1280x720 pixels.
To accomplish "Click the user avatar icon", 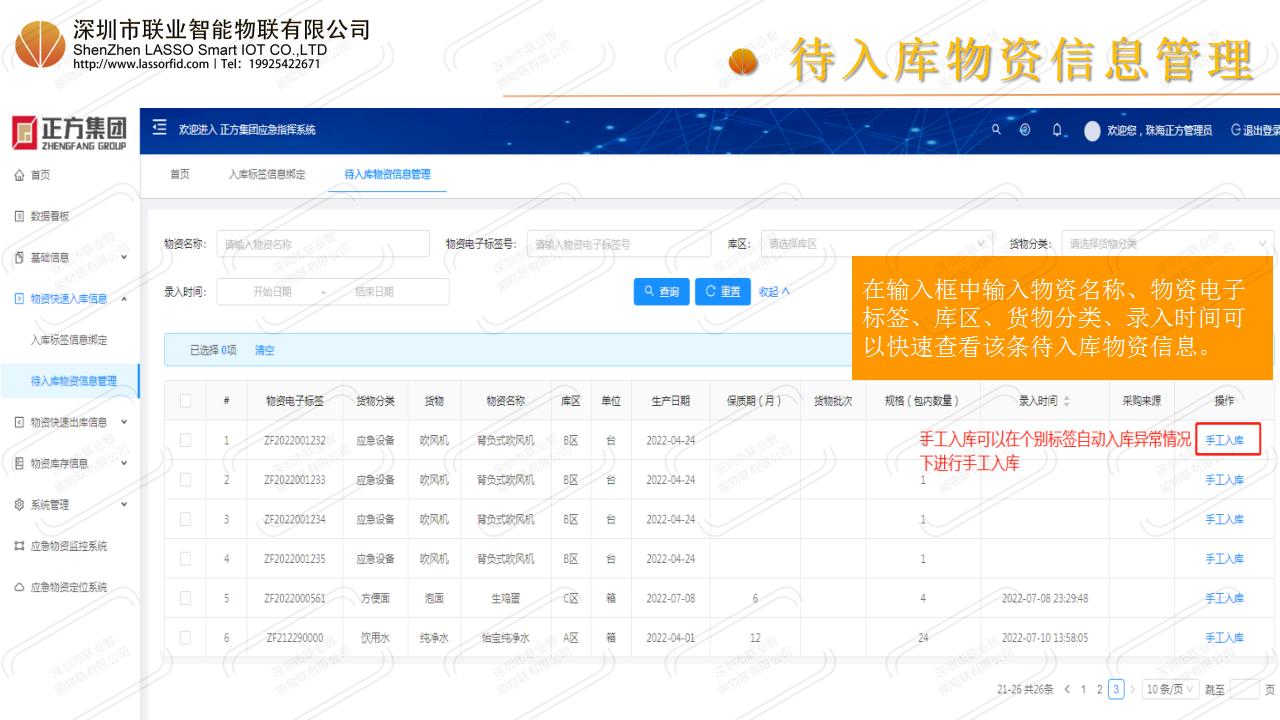I will click(1092, 130).
